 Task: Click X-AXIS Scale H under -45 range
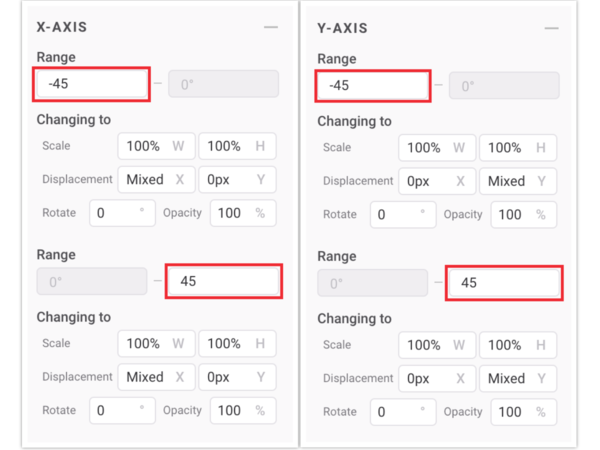(236, 146)
